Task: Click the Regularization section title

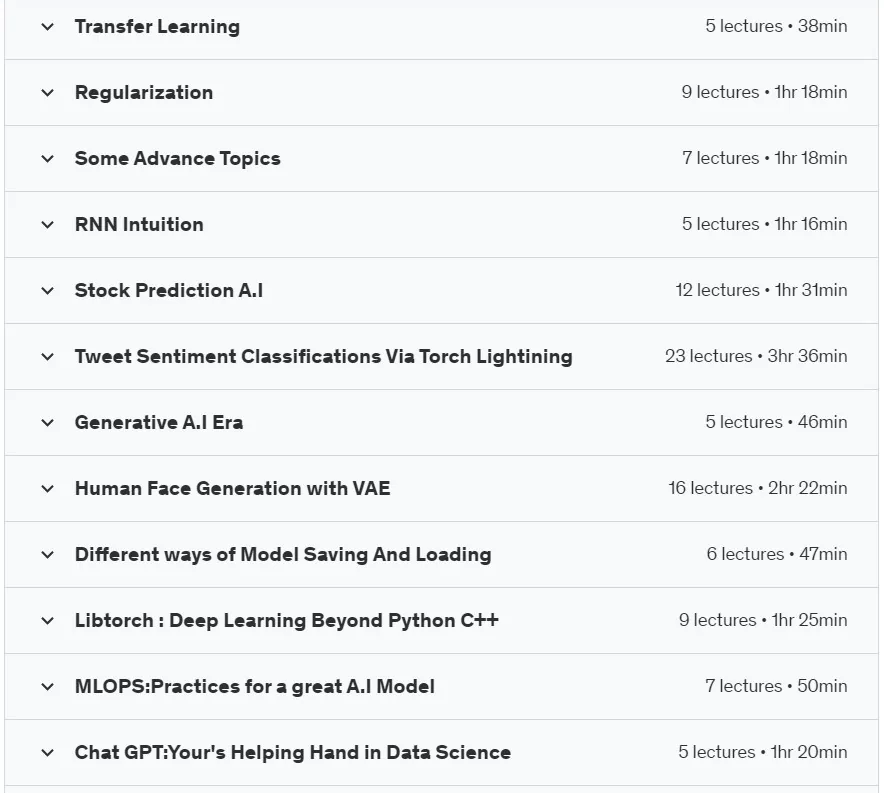Action: tap(144, 92)
